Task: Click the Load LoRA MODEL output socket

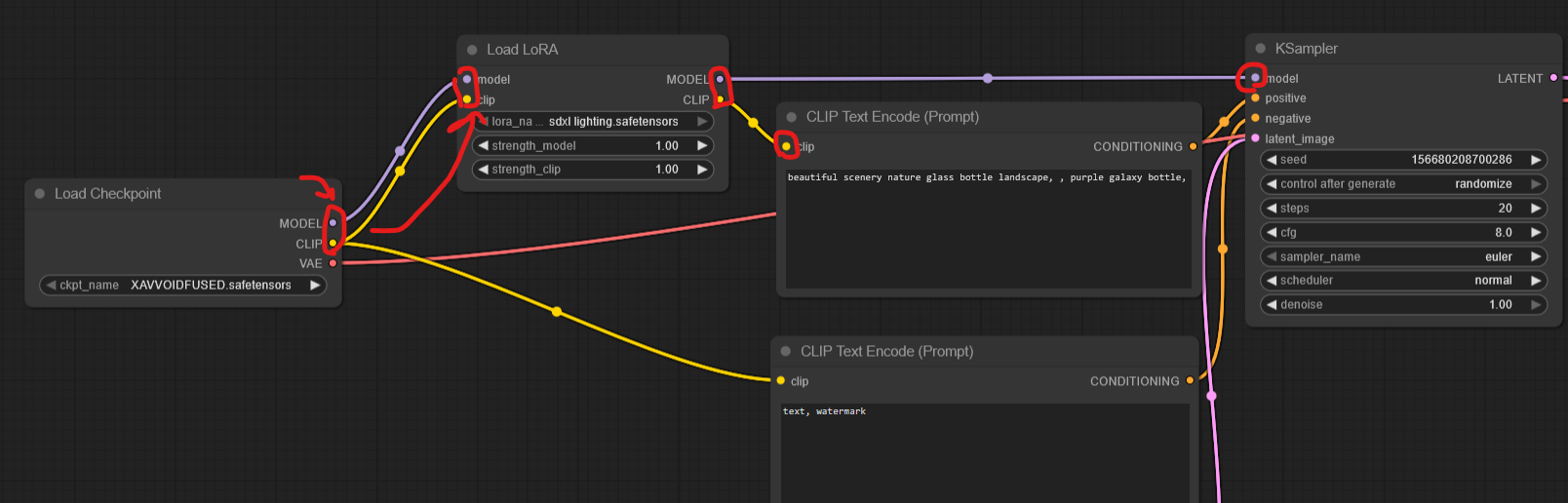Action: pyautogui.click(x=720, y=79)
